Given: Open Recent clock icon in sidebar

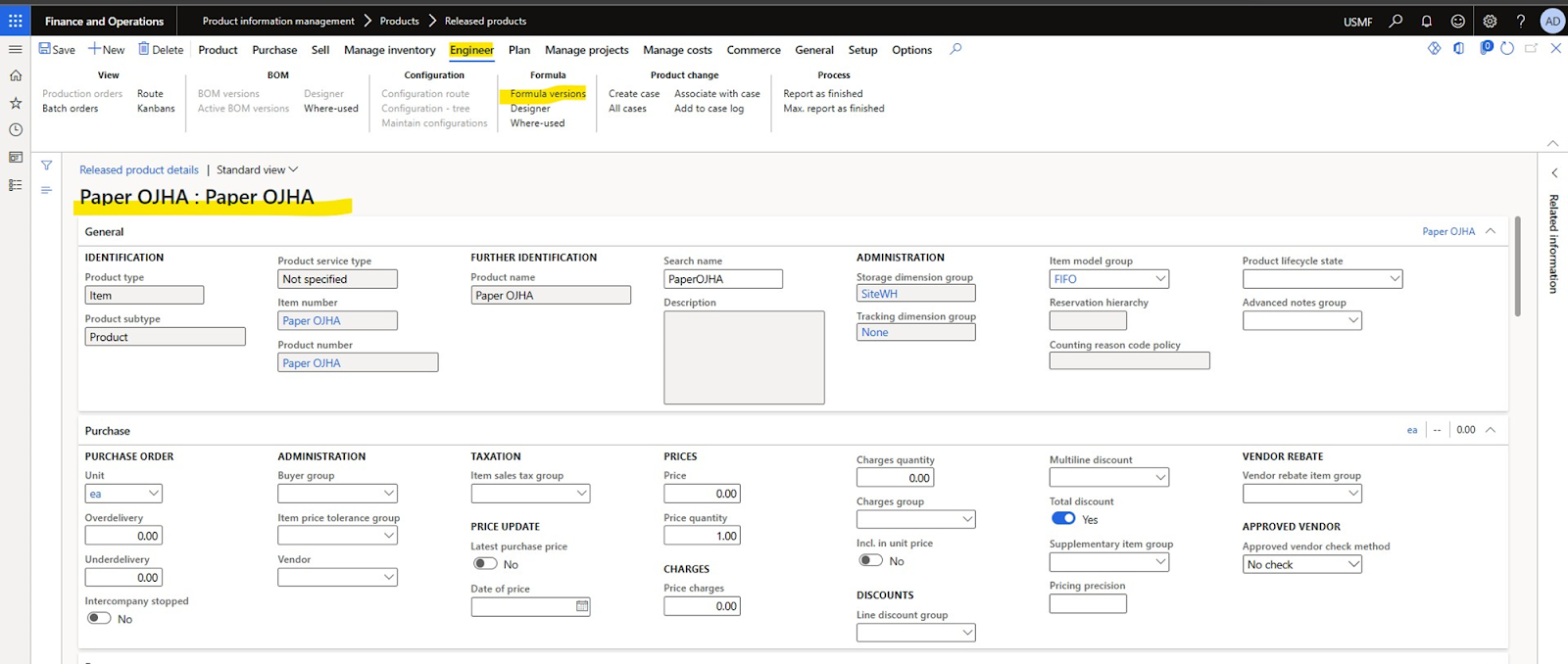Looking at the screenshot, I should coord(15,129).
